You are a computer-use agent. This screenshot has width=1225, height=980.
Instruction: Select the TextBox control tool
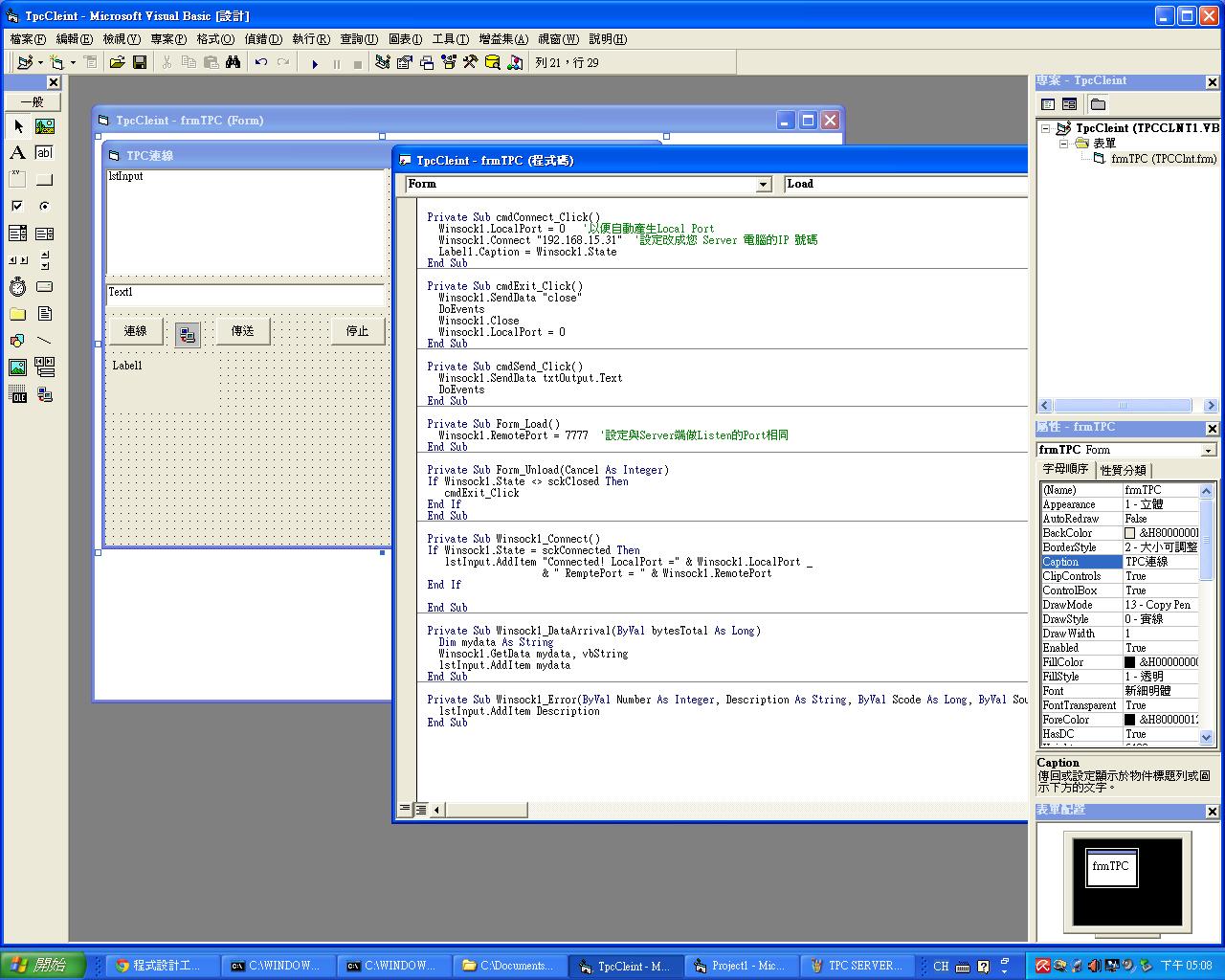[x=45, y=153]
